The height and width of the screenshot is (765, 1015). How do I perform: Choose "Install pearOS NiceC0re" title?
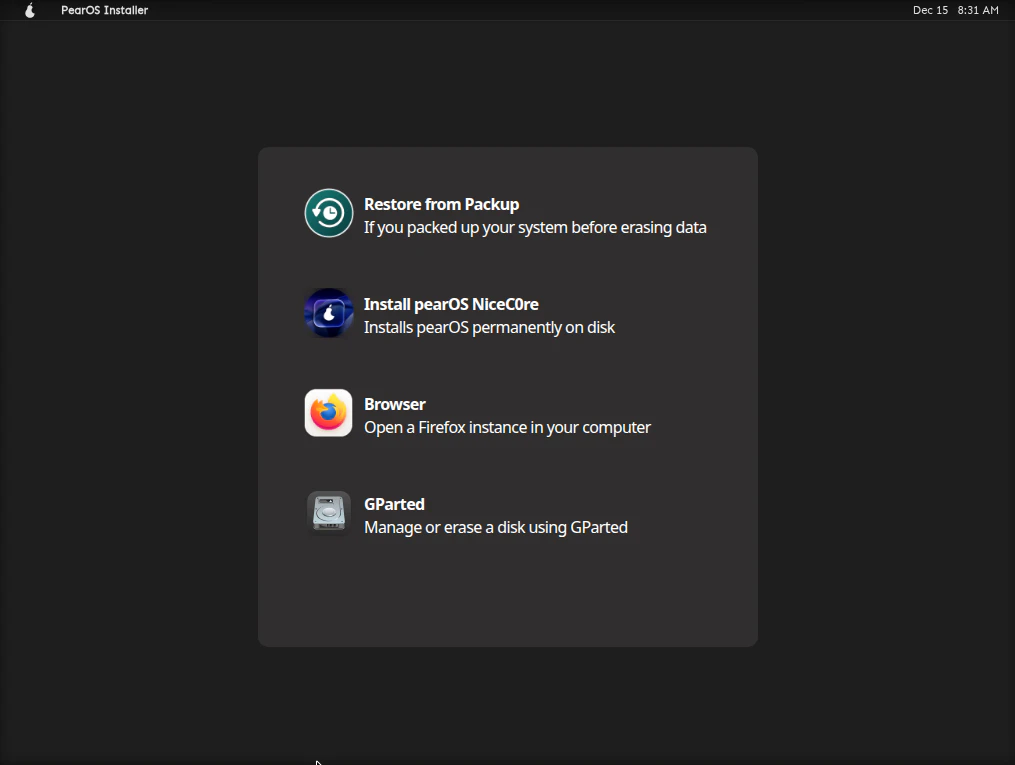pyautogui.click(x=451, y=304)
